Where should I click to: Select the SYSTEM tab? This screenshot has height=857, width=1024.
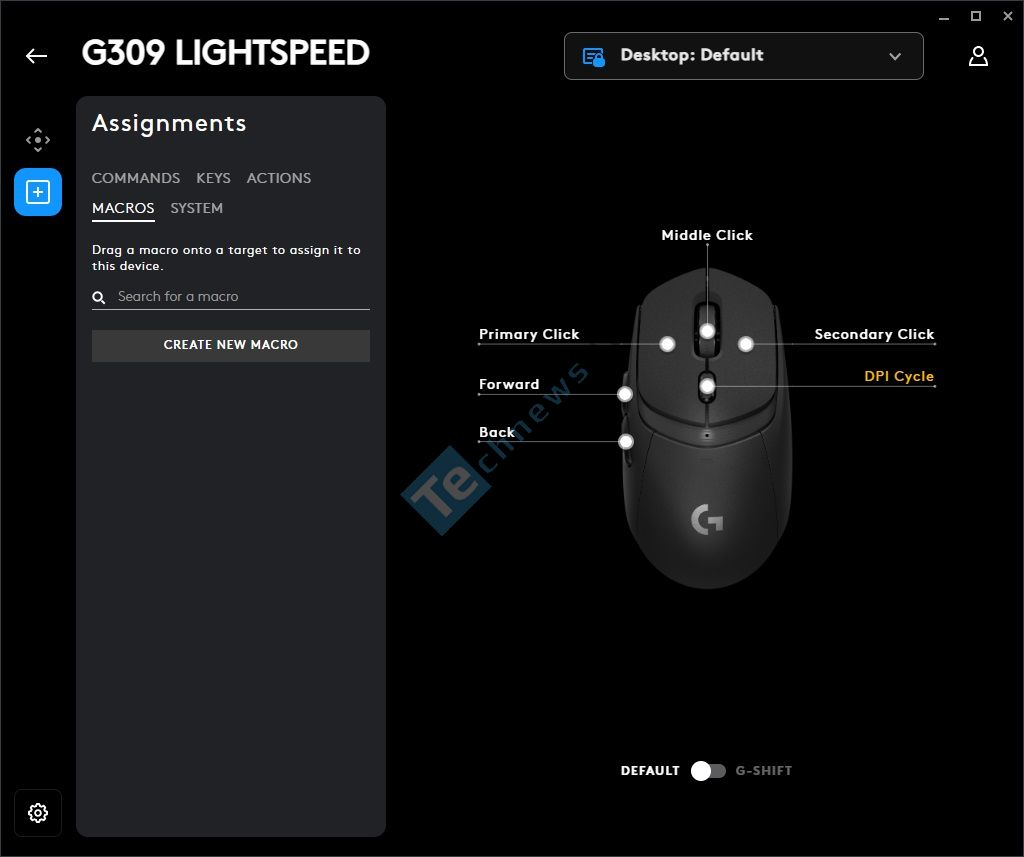197,208
